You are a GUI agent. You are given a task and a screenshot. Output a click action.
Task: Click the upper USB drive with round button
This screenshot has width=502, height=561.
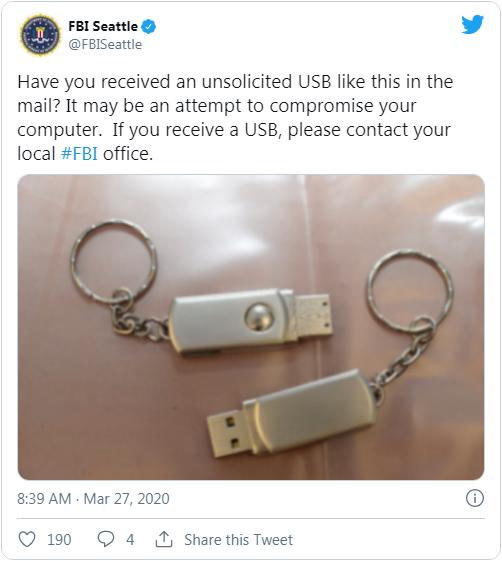[x=250, y=321]
